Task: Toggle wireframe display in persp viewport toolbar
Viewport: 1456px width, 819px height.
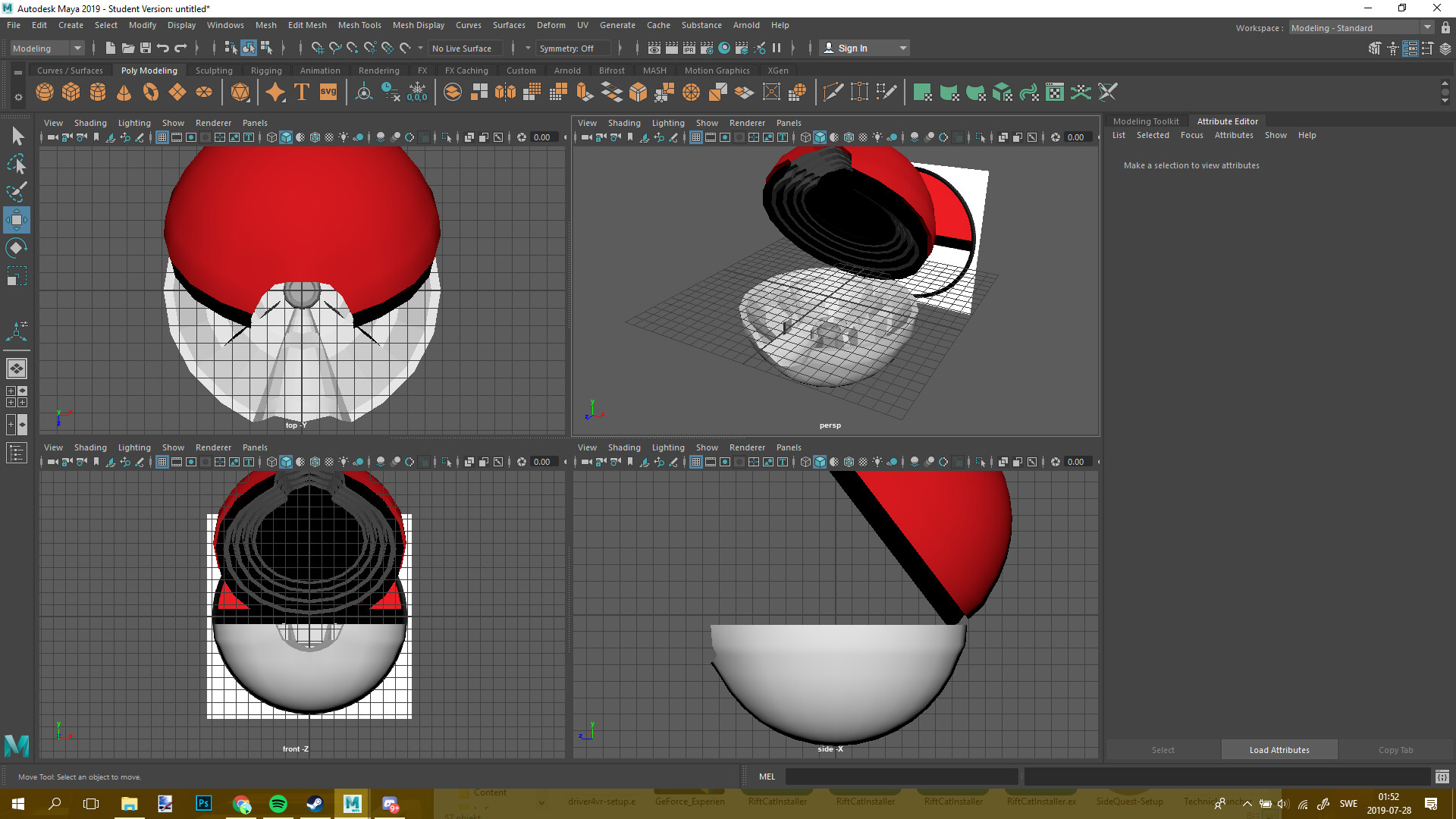Action: tap(805, 137)
